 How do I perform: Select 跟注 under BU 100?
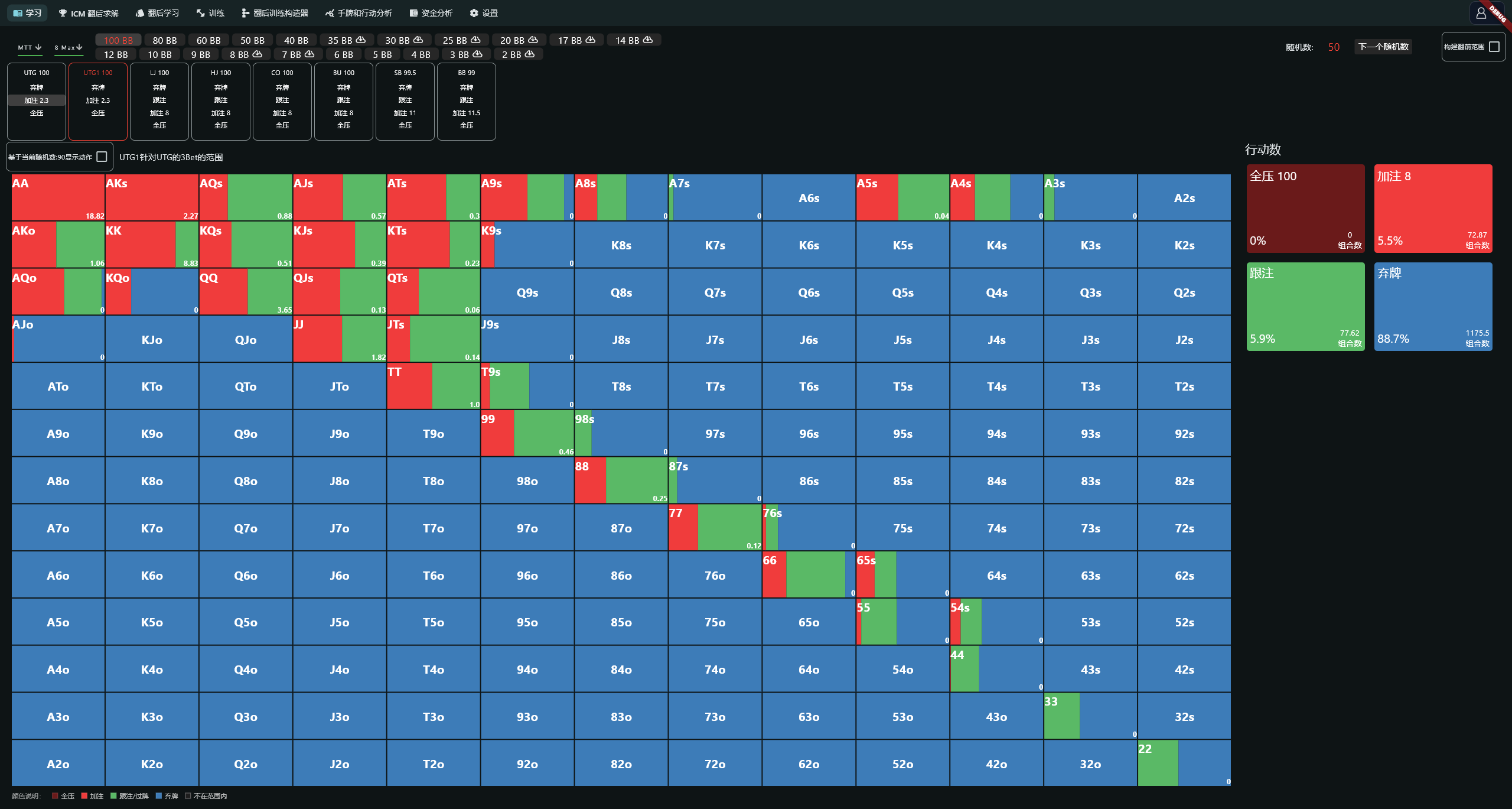[344, 100]
